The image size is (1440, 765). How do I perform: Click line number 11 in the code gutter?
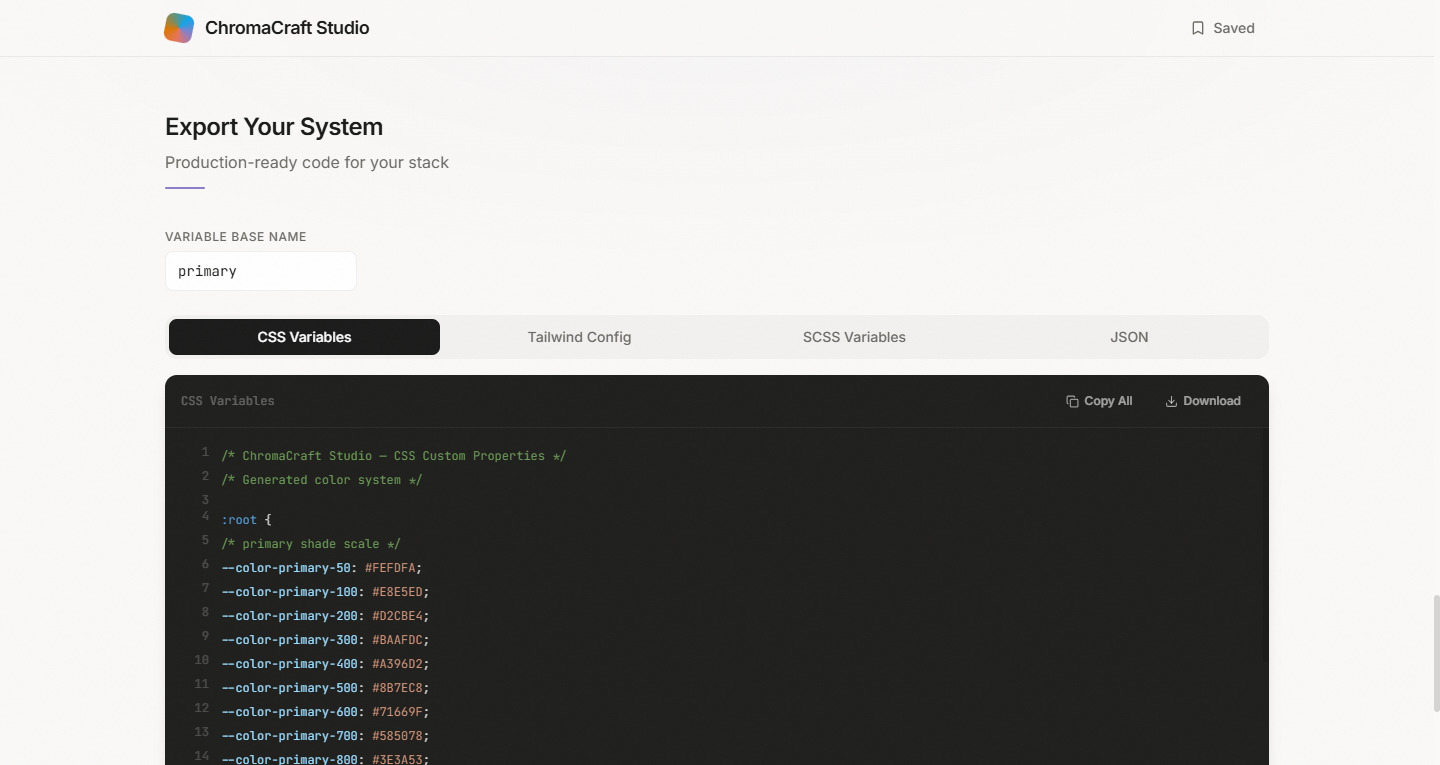[x=202, y=684]
